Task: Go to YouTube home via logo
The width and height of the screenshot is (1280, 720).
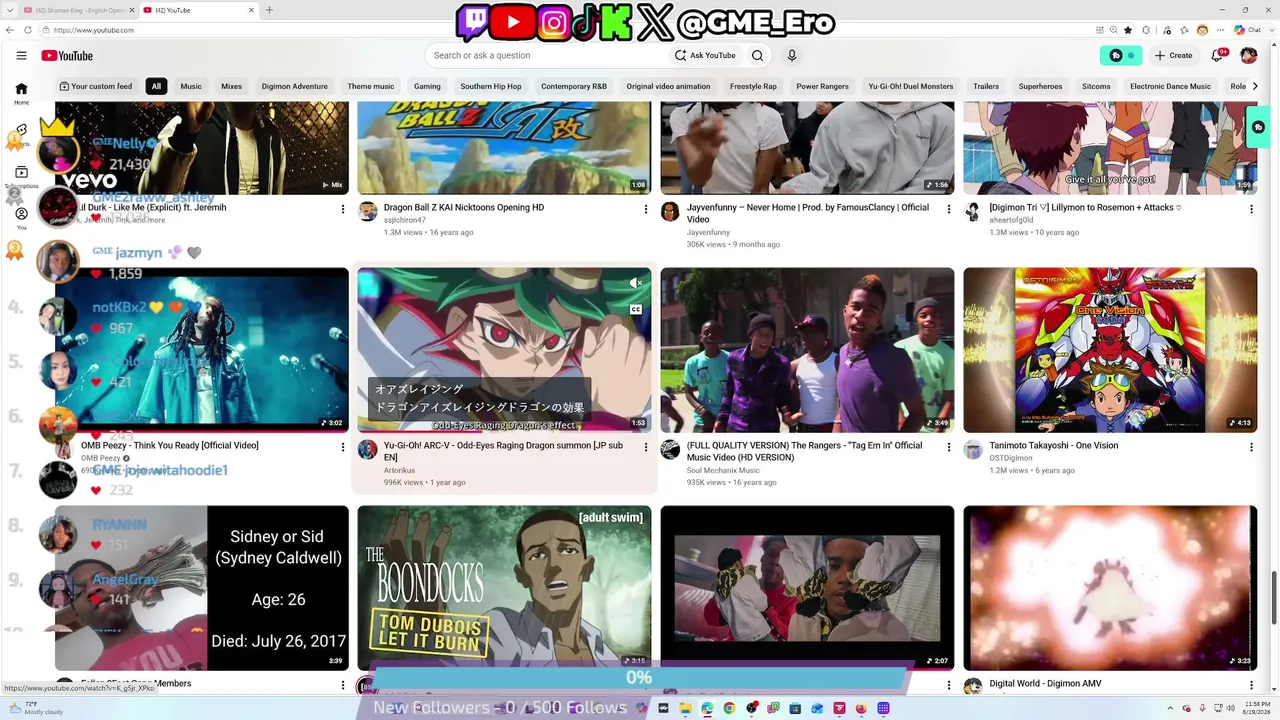Action: (67, 56)
